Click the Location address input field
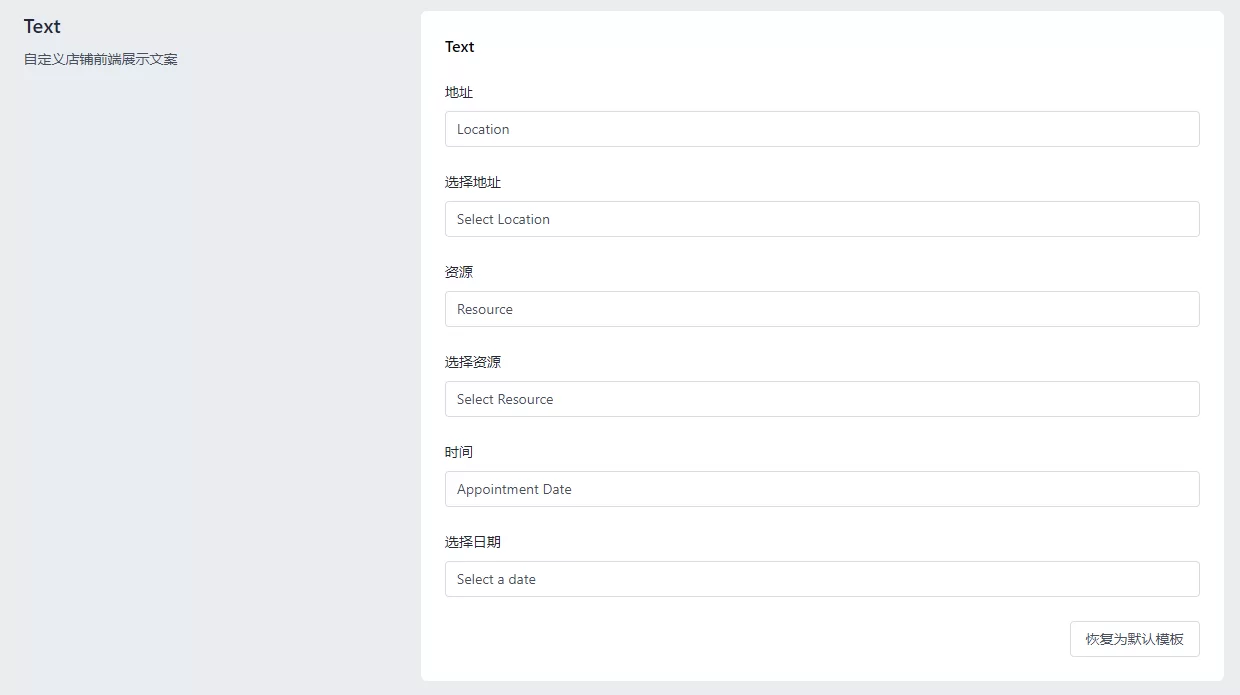 821,129
